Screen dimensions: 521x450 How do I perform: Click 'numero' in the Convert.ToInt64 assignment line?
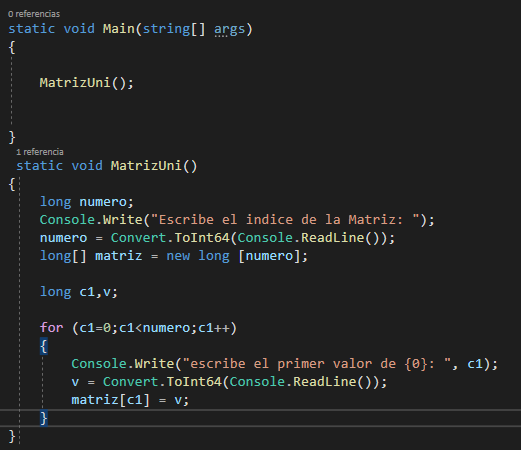point(63,238)
